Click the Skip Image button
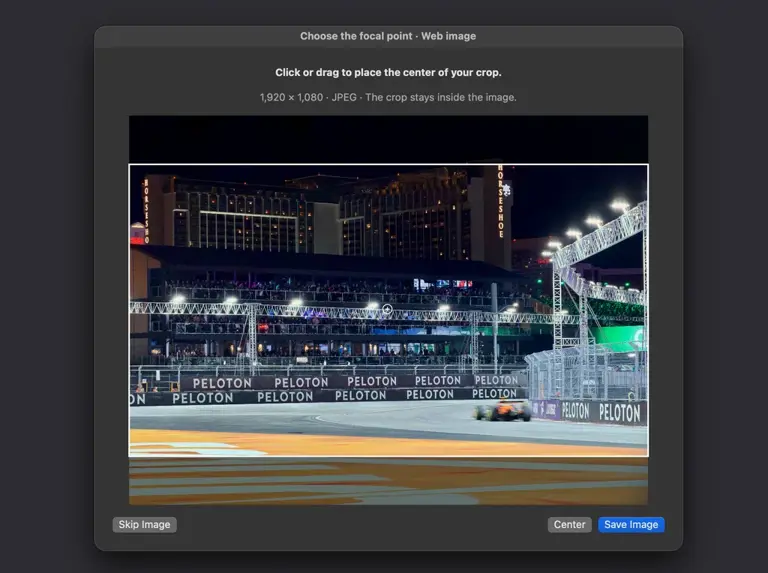 click(144, 525)
